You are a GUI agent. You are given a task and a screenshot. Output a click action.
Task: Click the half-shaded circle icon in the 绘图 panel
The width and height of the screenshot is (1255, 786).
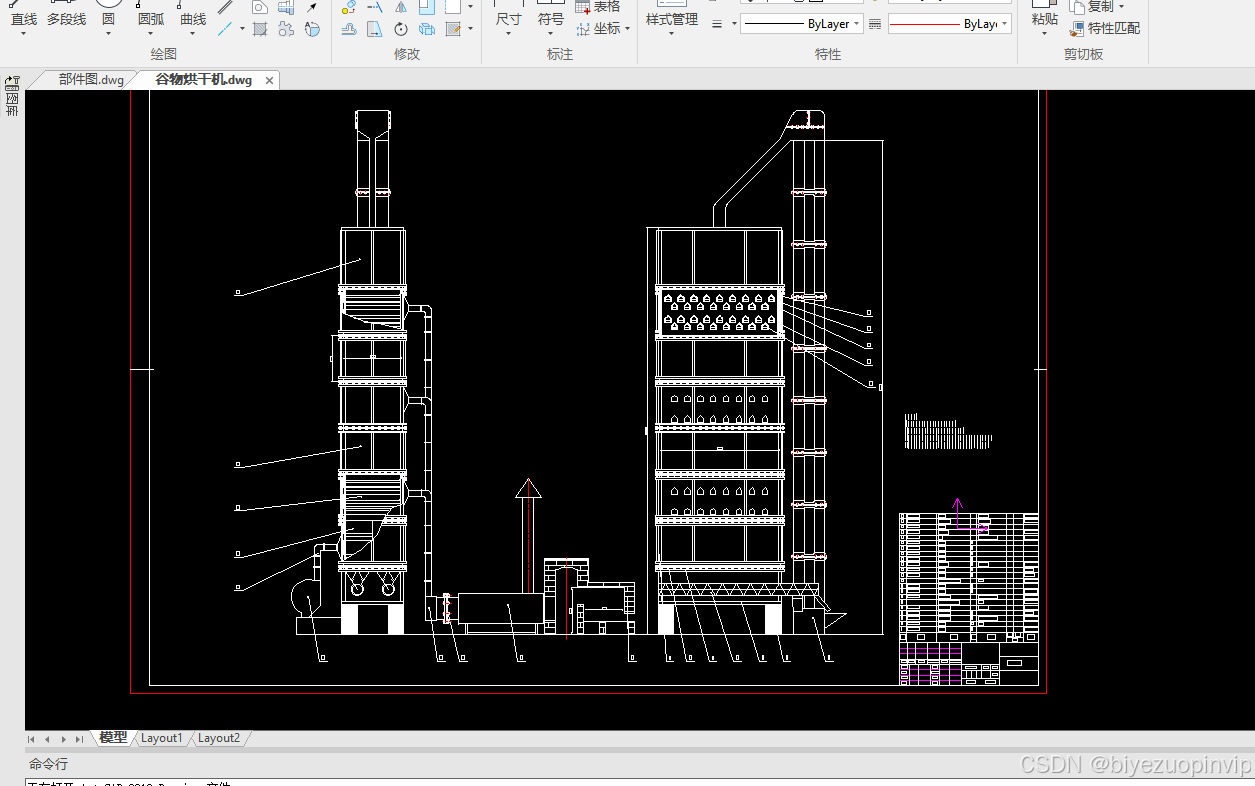pyautogui.click(x=312, y=29)
